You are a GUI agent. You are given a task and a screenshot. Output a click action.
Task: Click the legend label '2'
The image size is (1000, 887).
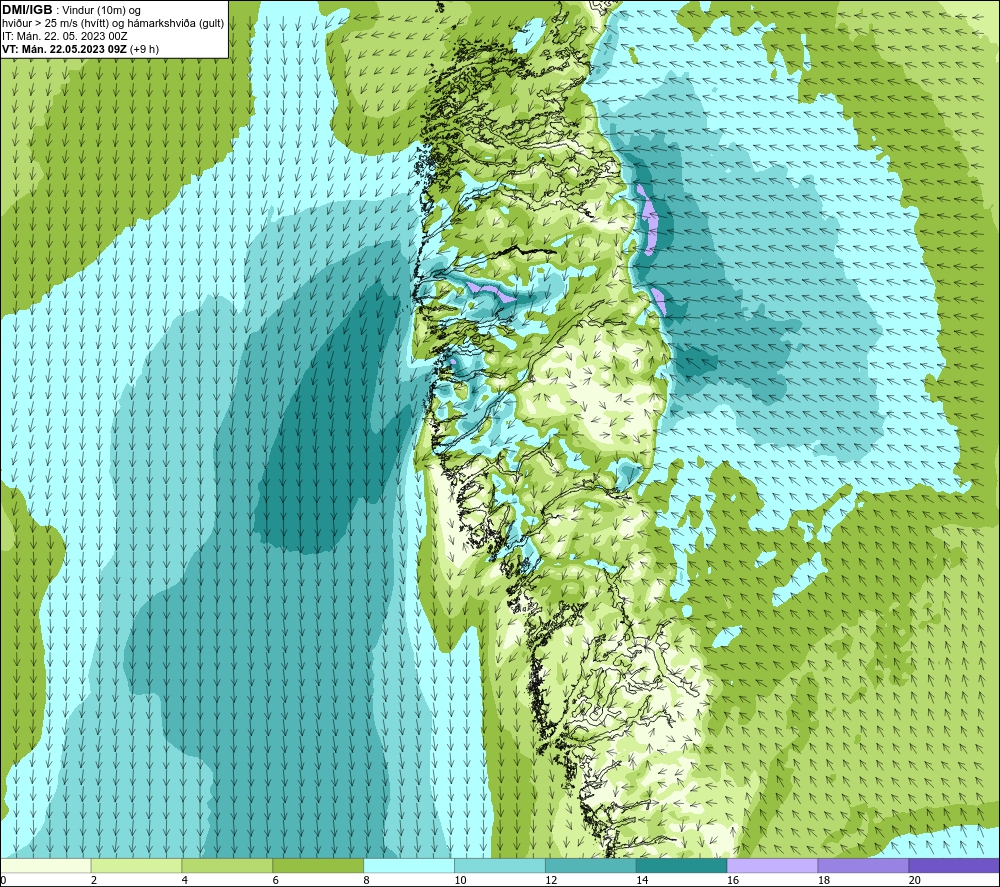click(x=94, y=880)
